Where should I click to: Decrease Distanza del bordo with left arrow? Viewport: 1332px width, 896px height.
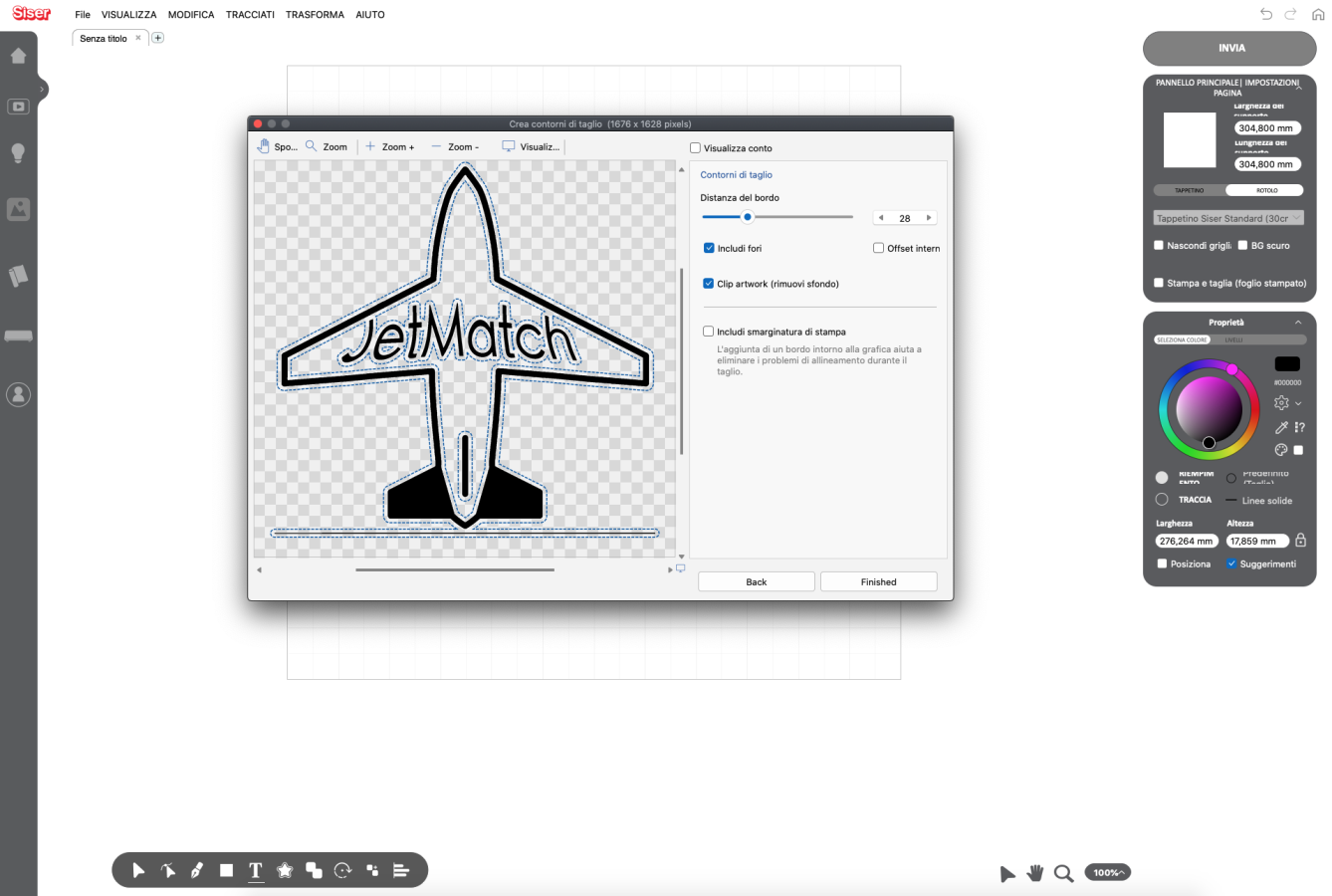coord(881,218)
